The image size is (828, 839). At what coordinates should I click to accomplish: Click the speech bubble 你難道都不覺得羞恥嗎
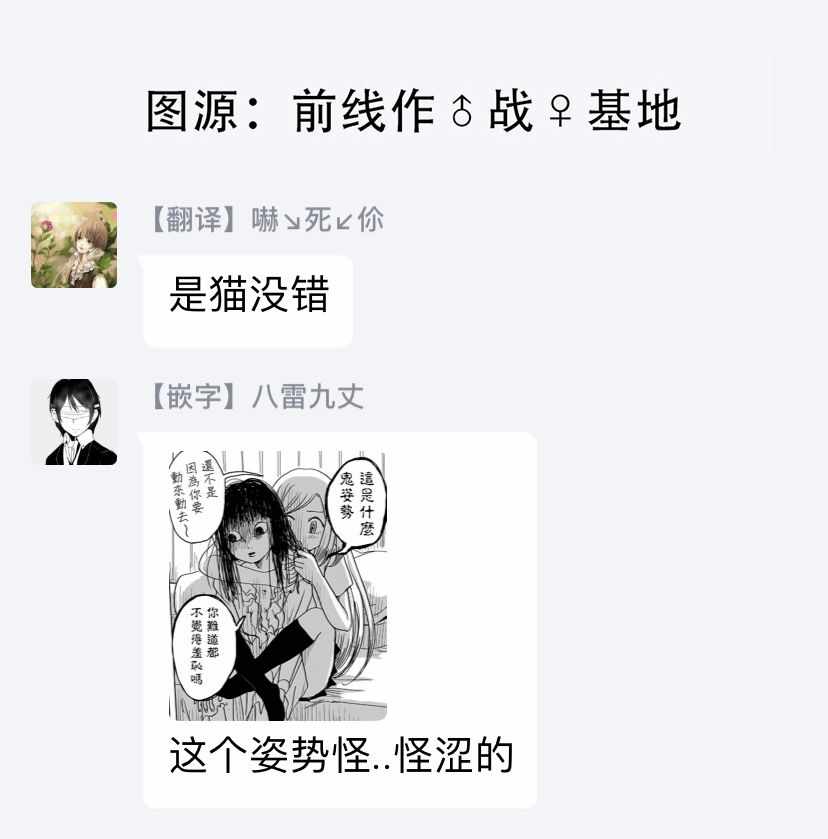pos(204,645)
